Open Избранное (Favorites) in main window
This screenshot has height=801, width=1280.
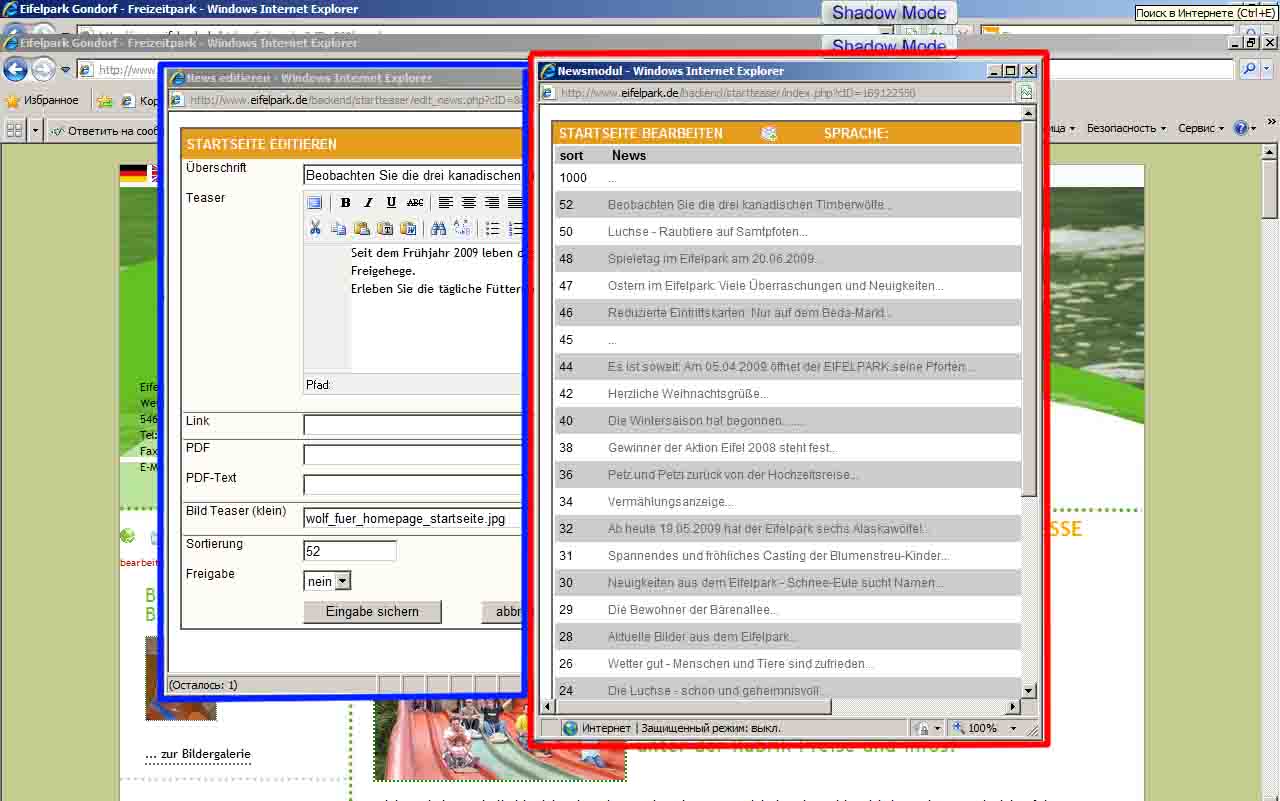tap(42, 100)
